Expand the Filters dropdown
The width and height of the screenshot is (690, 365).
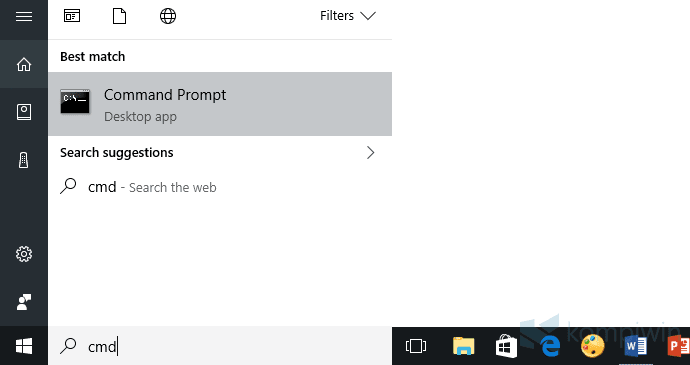point(348,16)
